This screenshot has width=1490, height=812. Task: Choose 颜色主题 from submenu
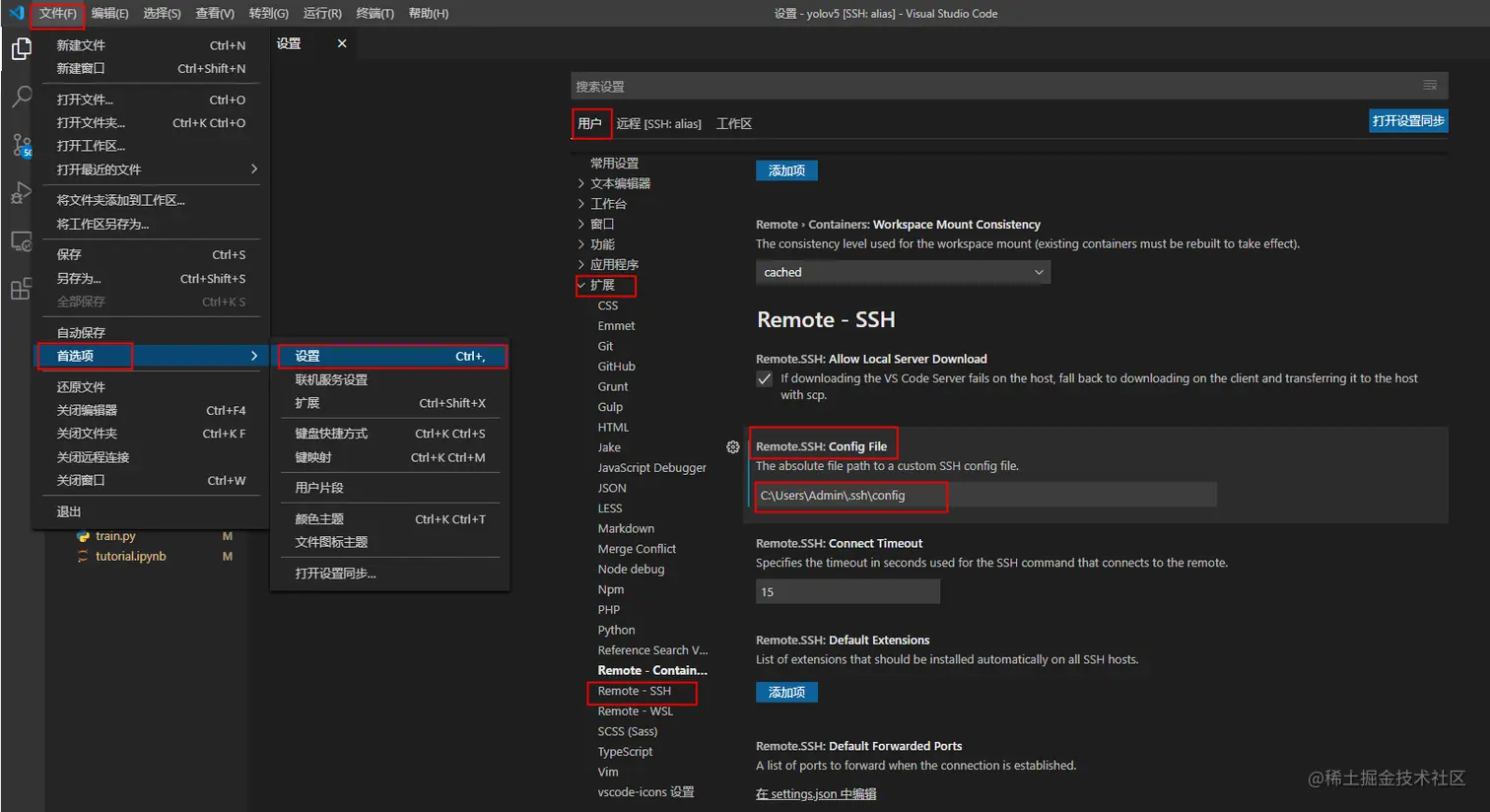coord(389,519)
